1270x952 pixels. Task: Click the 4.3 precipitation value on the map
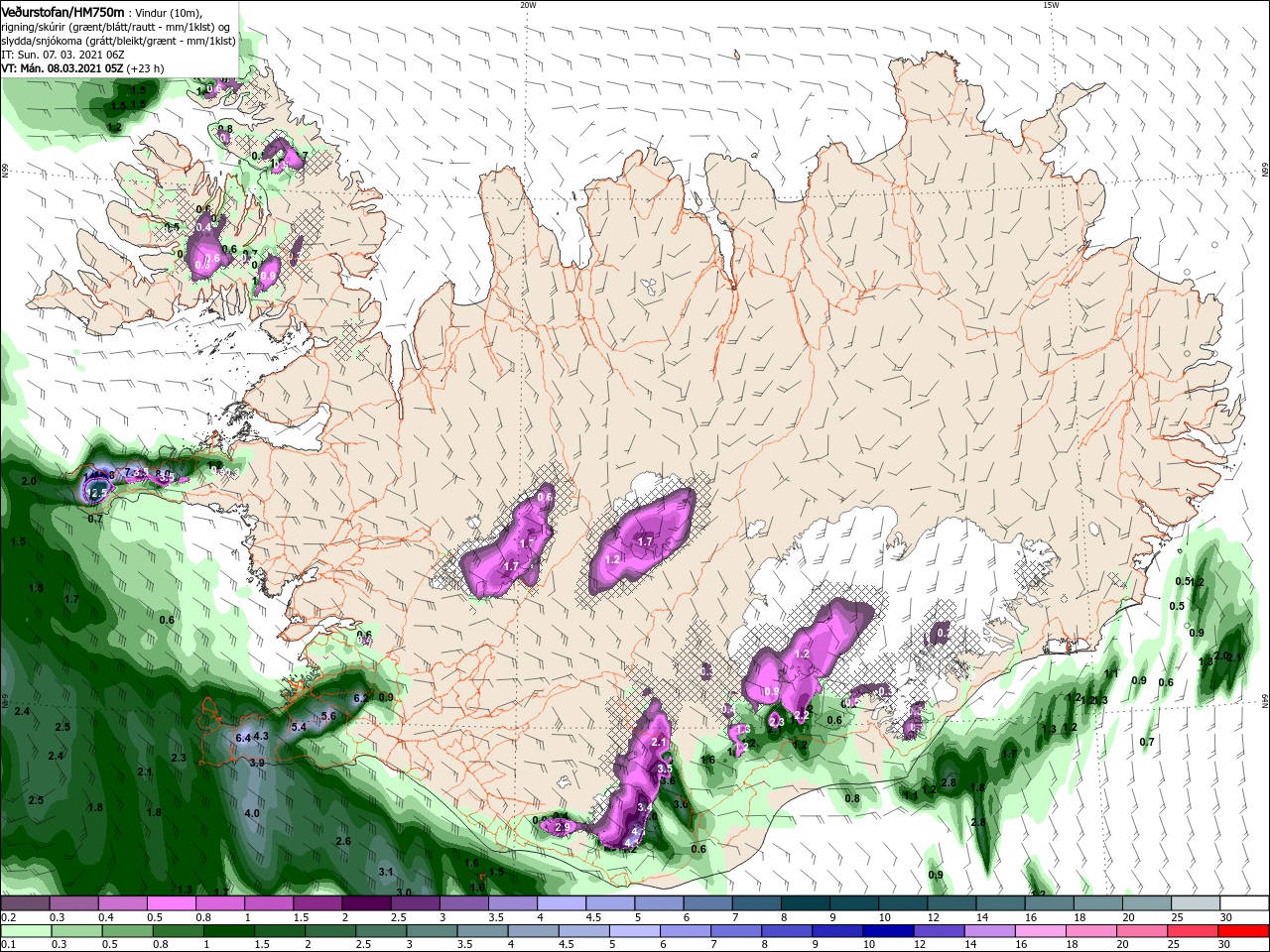pyautogui.click(x=262, y=736)
